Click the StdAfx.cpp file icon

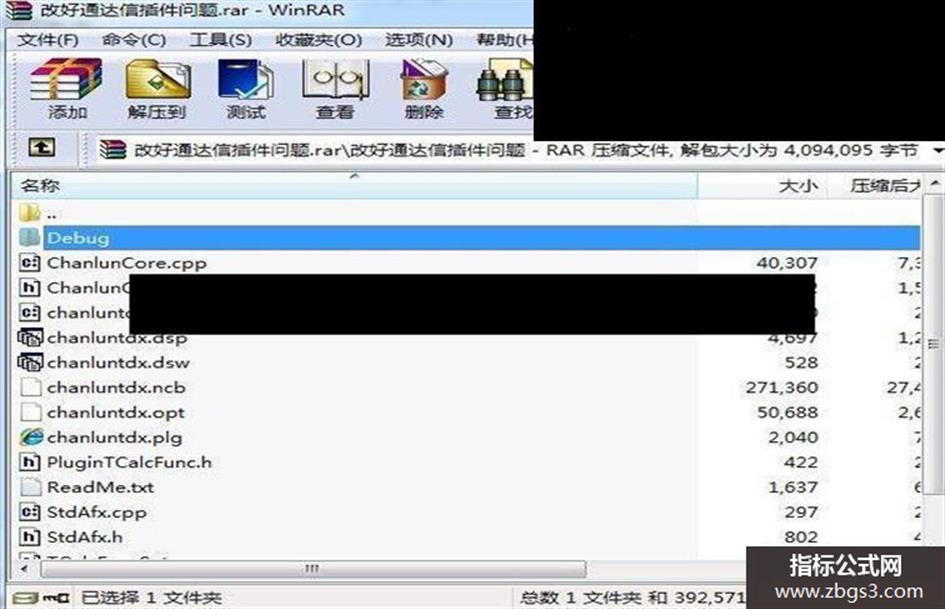pos(30,511)
